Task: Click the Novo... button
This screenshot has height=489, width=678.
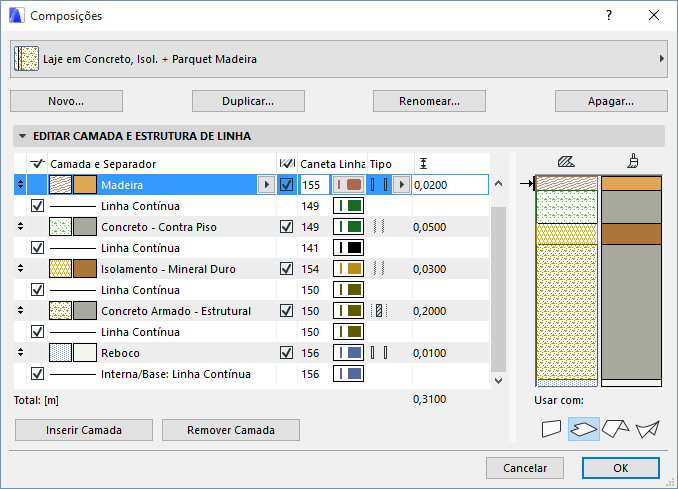Action: tap(66, 101)
